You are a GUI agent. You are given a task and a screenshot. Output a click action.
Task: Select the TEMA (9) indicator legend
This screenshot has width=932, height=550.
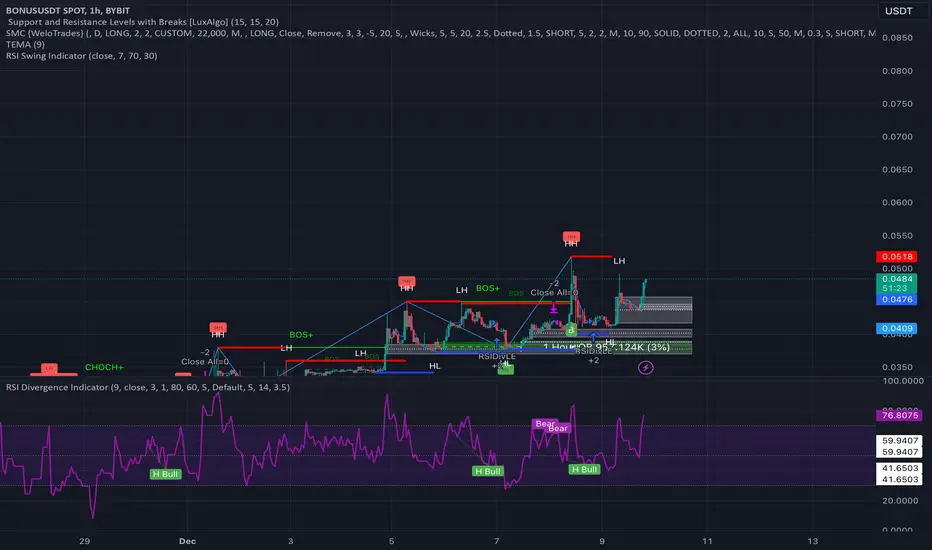[25, 44]
